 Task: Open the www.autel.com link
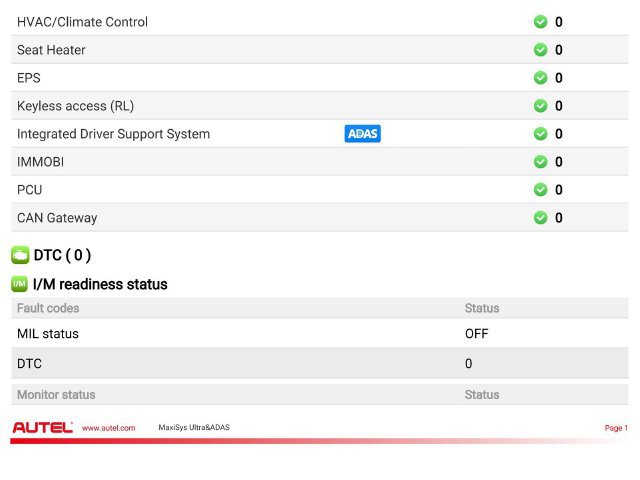pos(109,428)
